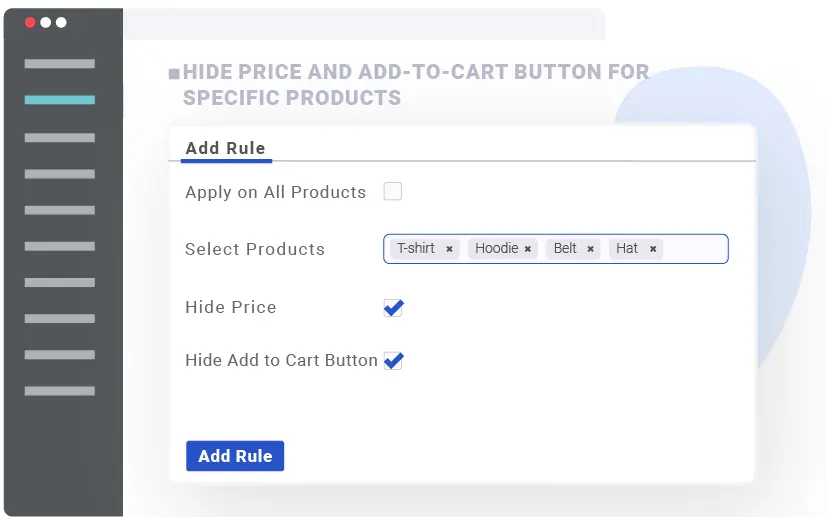This screenshot has width=827, height=517.
Task: Open the third sidebar menu item
Action: click(60, 137)
